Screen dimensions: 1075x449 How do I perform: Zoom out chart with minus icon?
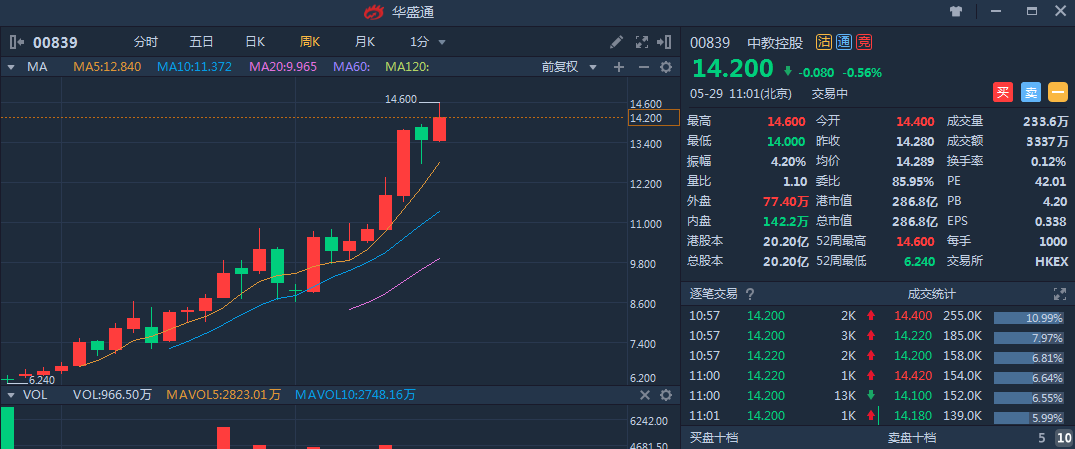coord(643,66)
